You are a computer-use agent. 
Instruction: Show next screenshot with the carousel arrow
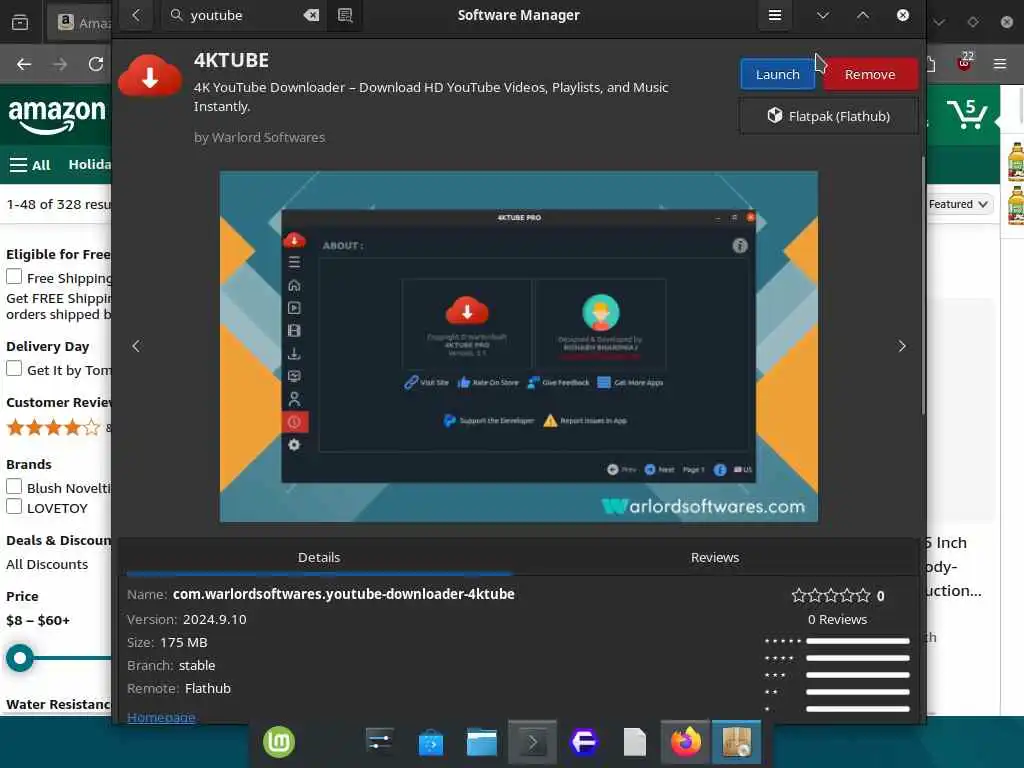902,346
